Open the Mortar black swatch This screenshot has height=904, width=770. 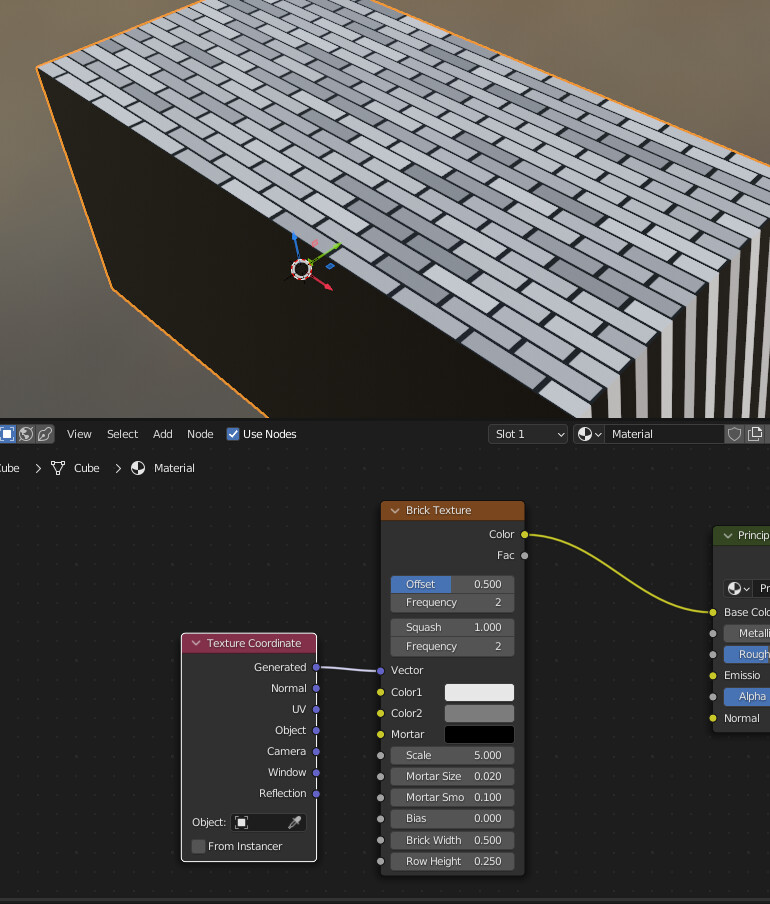coord(479,734)
